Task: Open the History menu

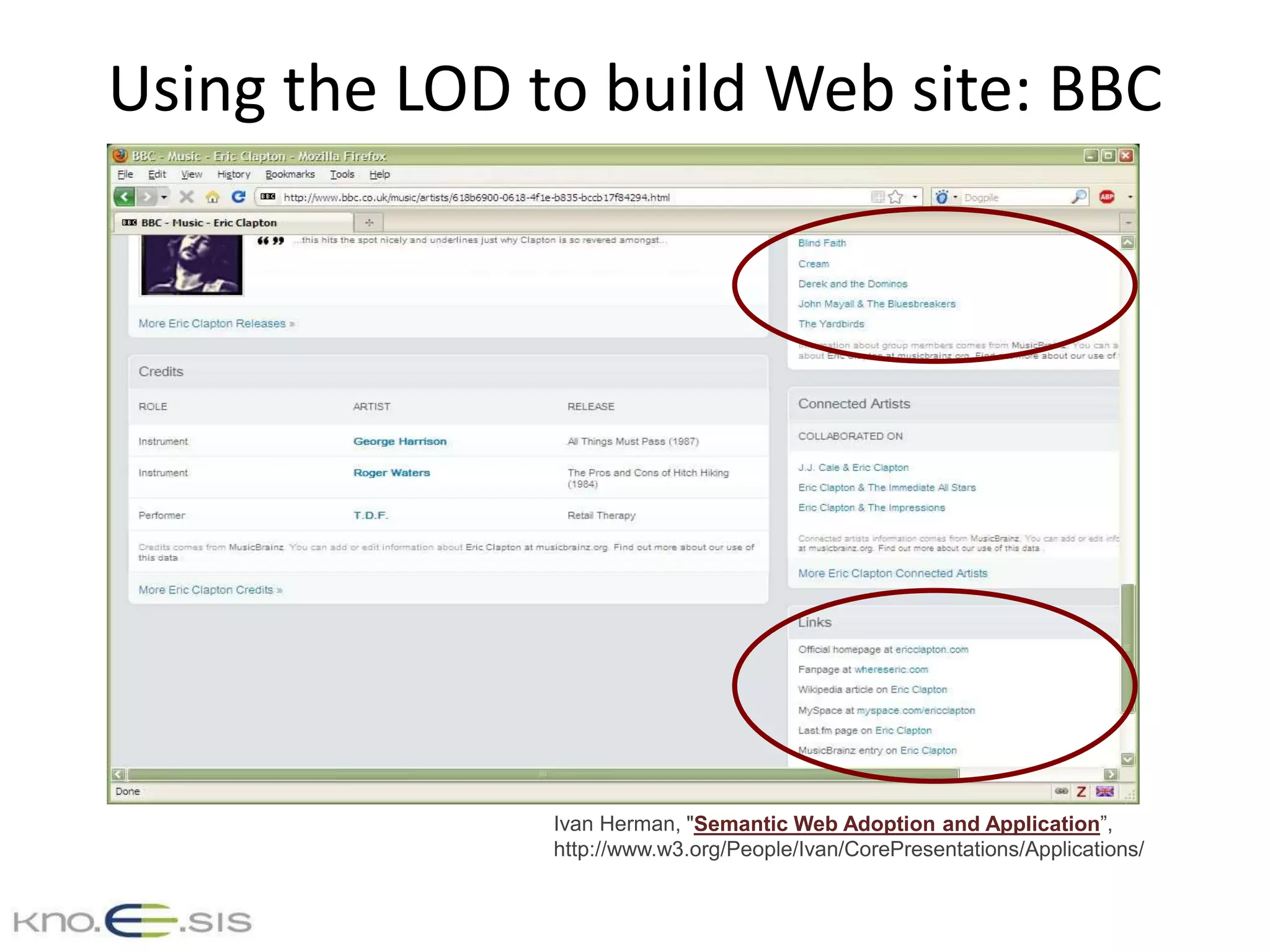Action: click(234, 174)
